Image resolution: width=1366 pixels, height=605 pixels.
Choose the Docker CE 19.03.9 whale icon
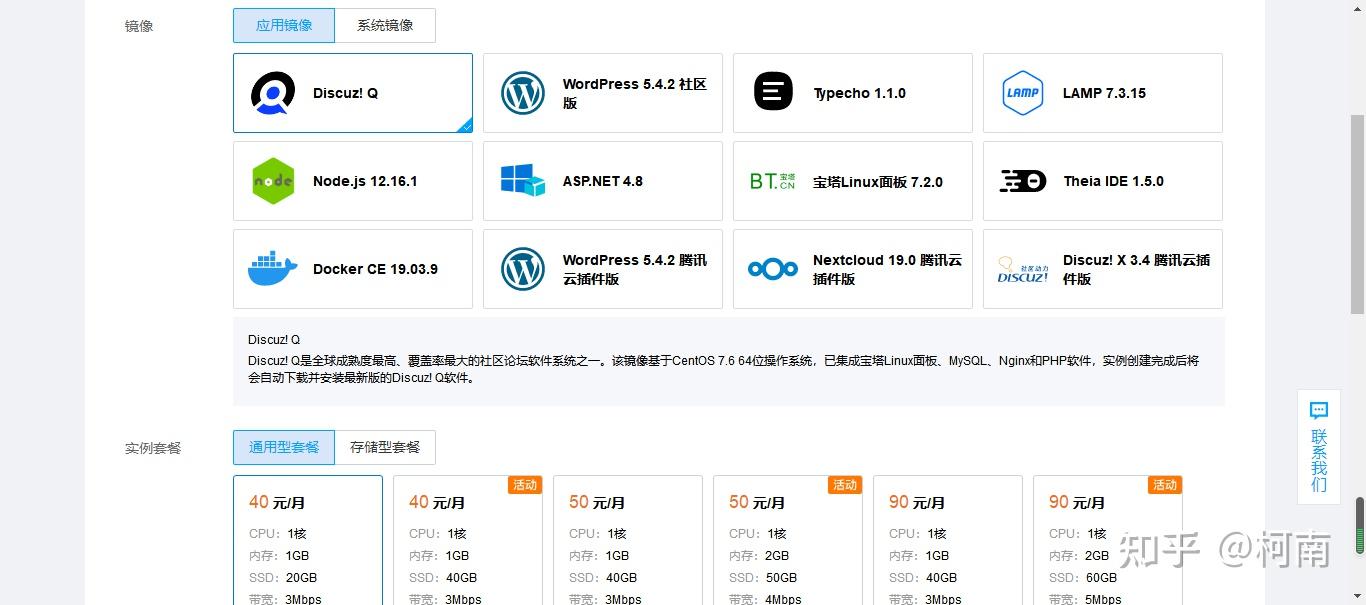point(273,269)
